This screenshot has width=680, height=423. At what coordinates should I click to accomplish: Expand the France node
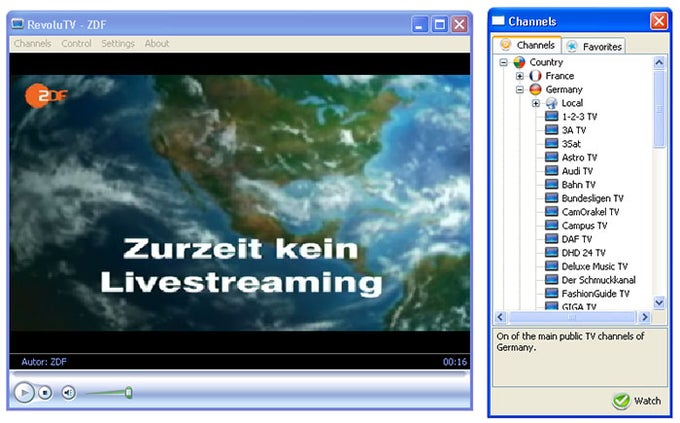pos(520,76)
